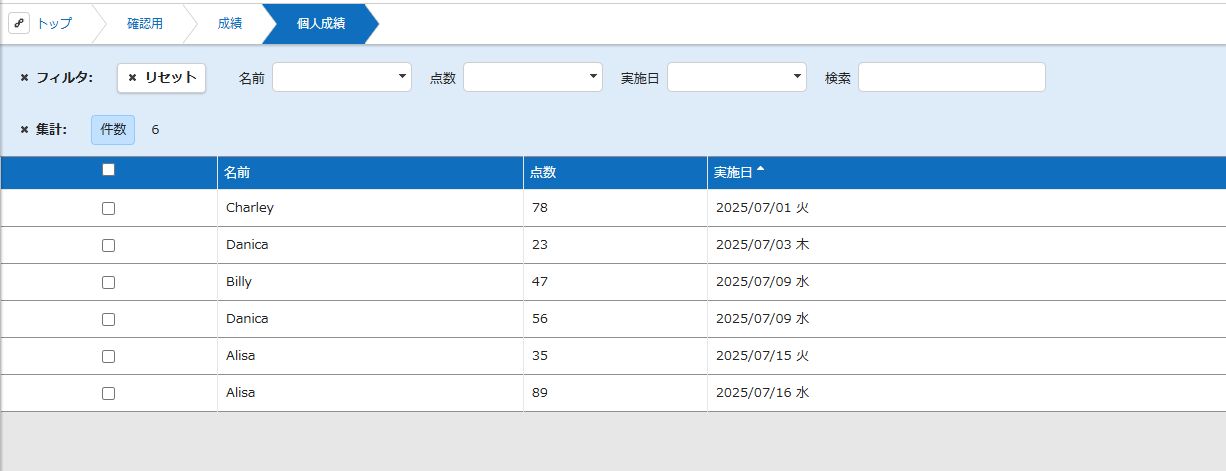Click the × icon beside 集計

coord(24,130)
